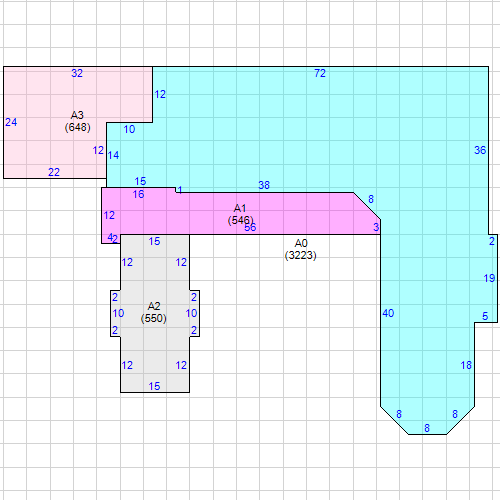Image resolution: width=500 pixels, height=500 pixels.
Task: Click the "12" dimension below the "72" edge
Action: [160, 94]
